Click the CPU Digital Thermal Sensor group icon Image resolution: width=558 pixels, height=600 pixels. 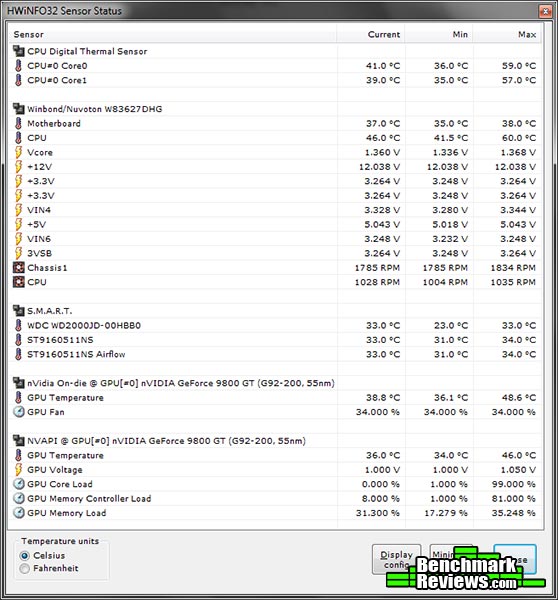(x=18, y=51)
